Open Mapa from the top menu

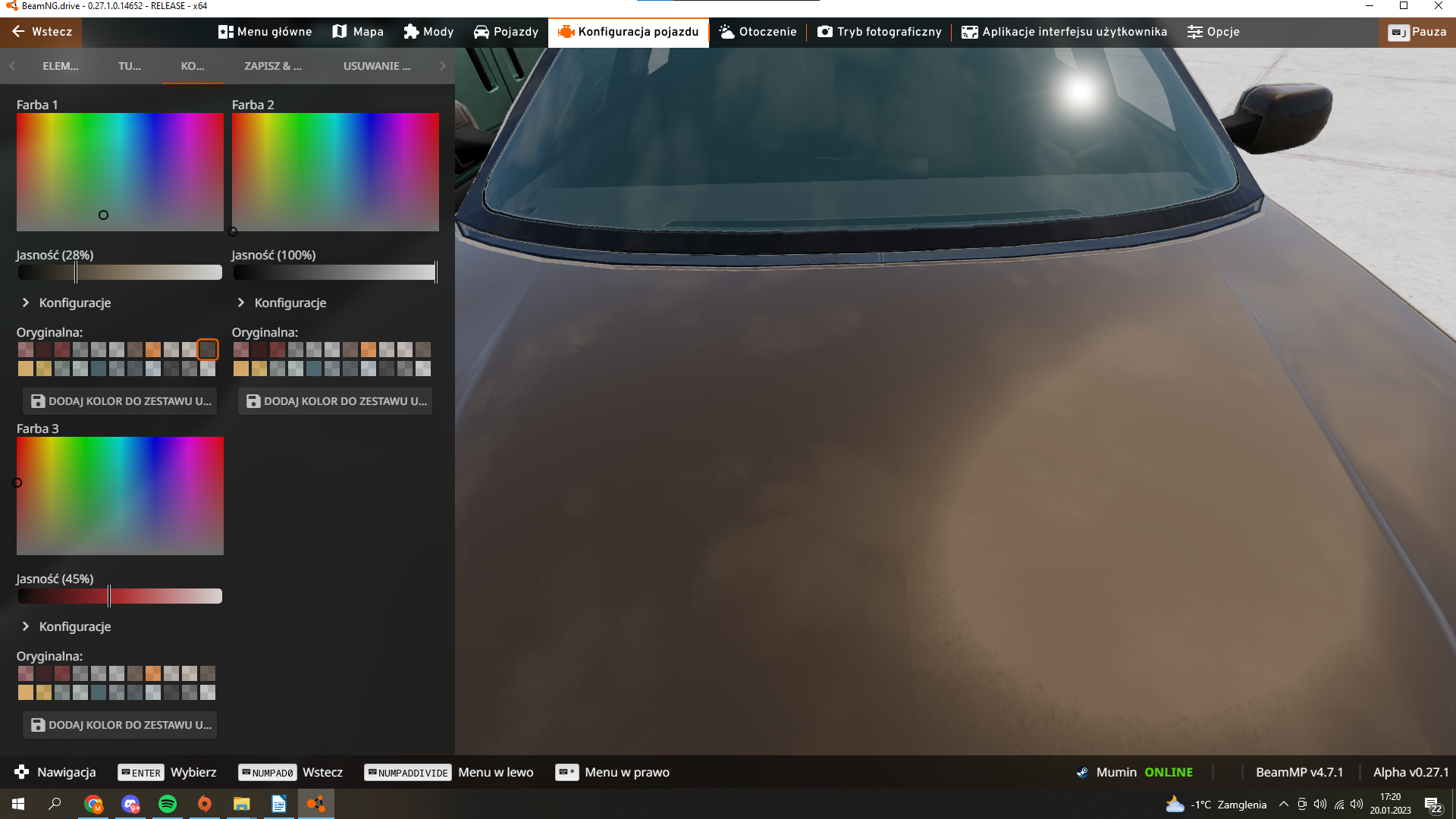358,32
